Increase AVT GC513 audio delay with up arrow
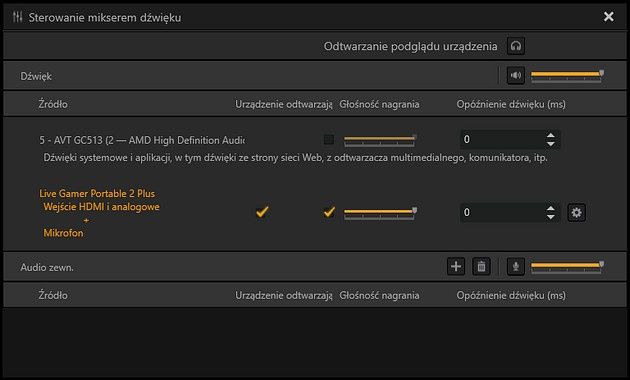630x380 pixels. 550,135
